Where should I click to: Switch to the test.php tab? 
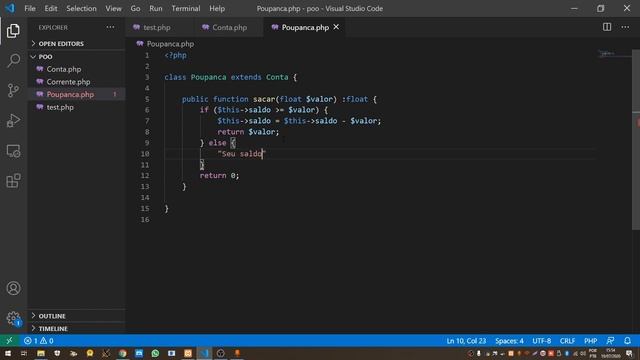(160, 27)
